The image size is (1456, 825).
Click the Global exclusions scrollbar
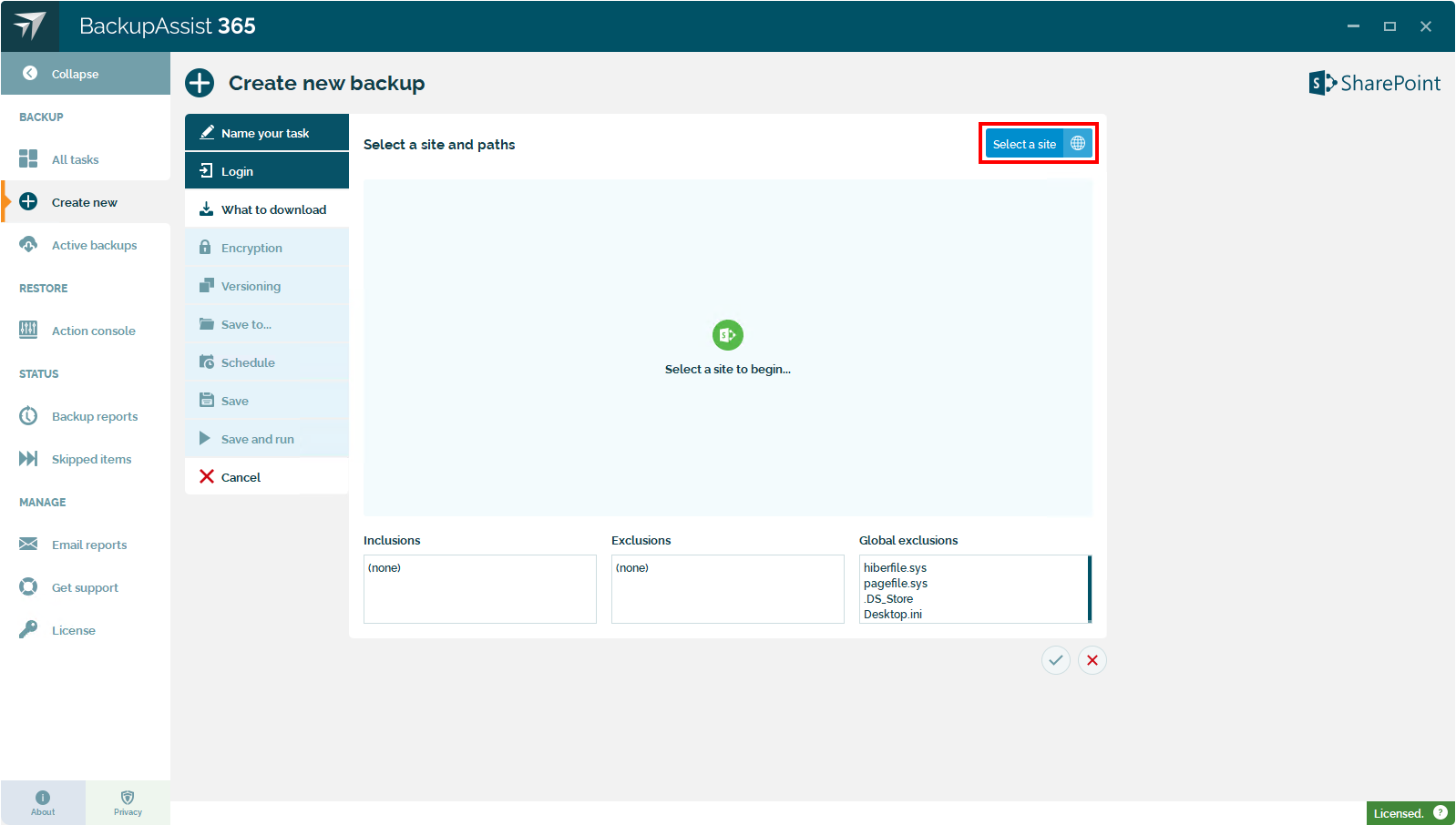(1090, 589)
